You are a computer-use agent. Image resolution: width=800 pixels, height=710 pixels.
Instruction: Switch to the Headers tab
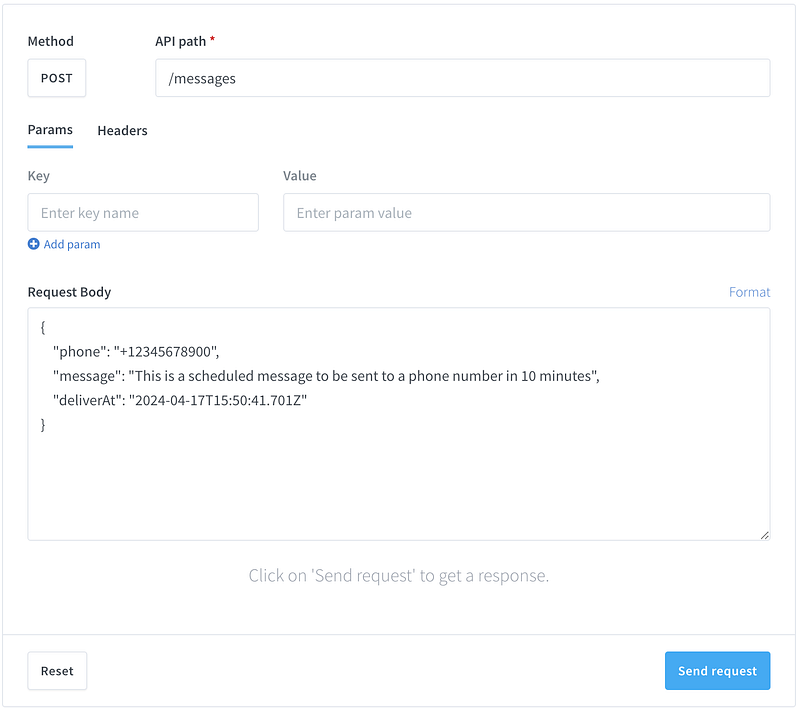(x=122, y=131)
